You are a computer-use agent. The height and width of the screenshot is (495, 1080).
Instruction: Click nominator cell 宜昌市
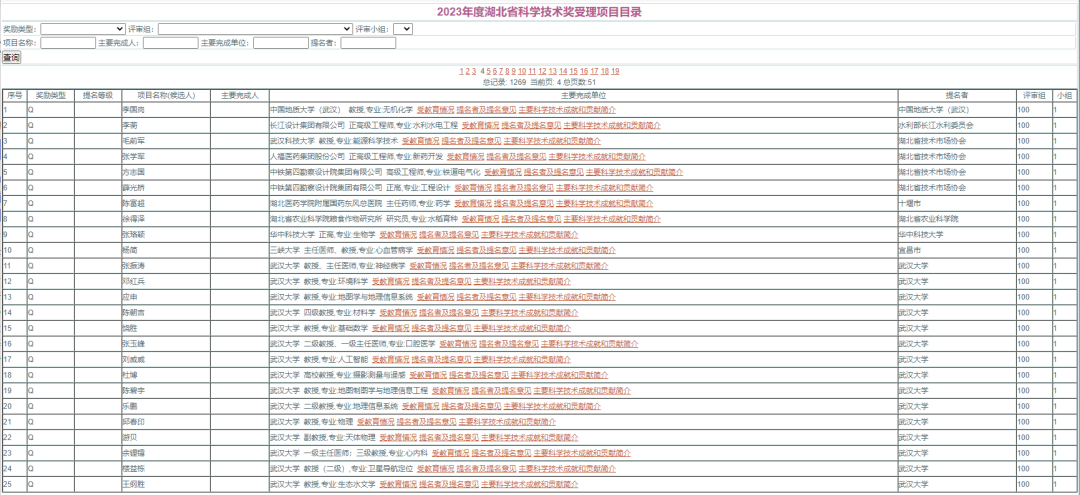909,250
